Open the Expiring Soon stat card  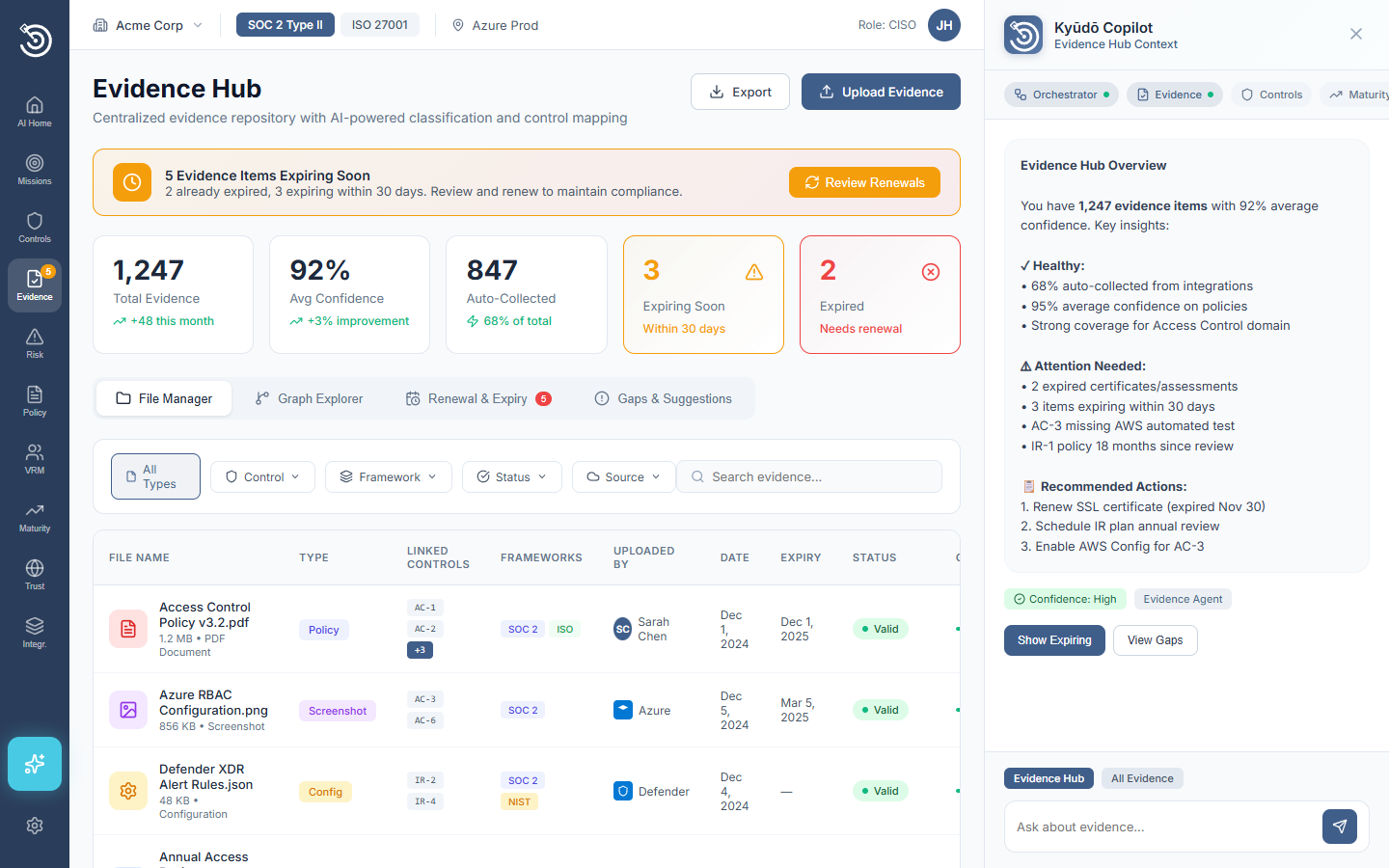(x=703, y=294)
